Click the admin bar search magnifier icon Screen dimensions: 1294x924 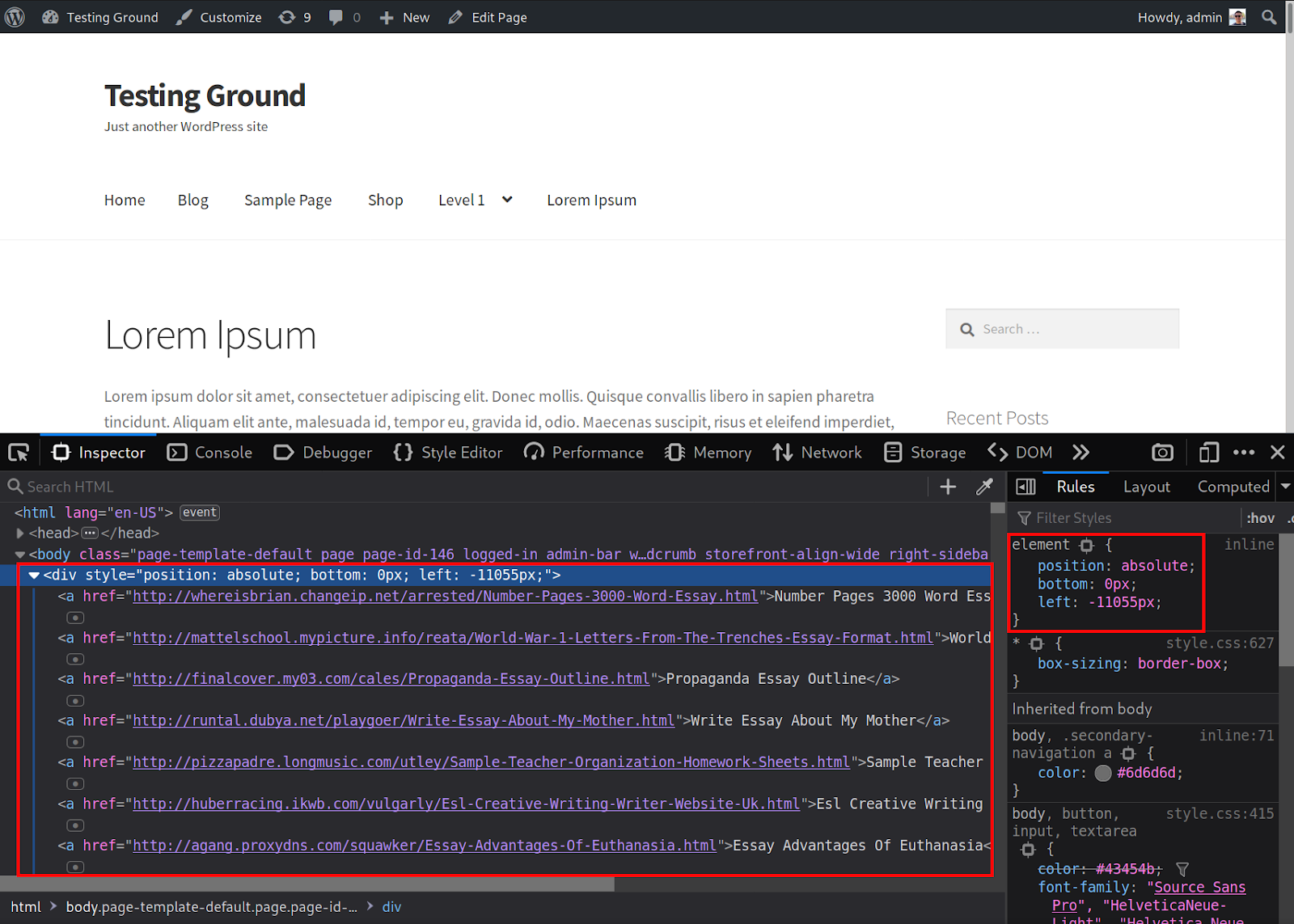[1269, 17]
